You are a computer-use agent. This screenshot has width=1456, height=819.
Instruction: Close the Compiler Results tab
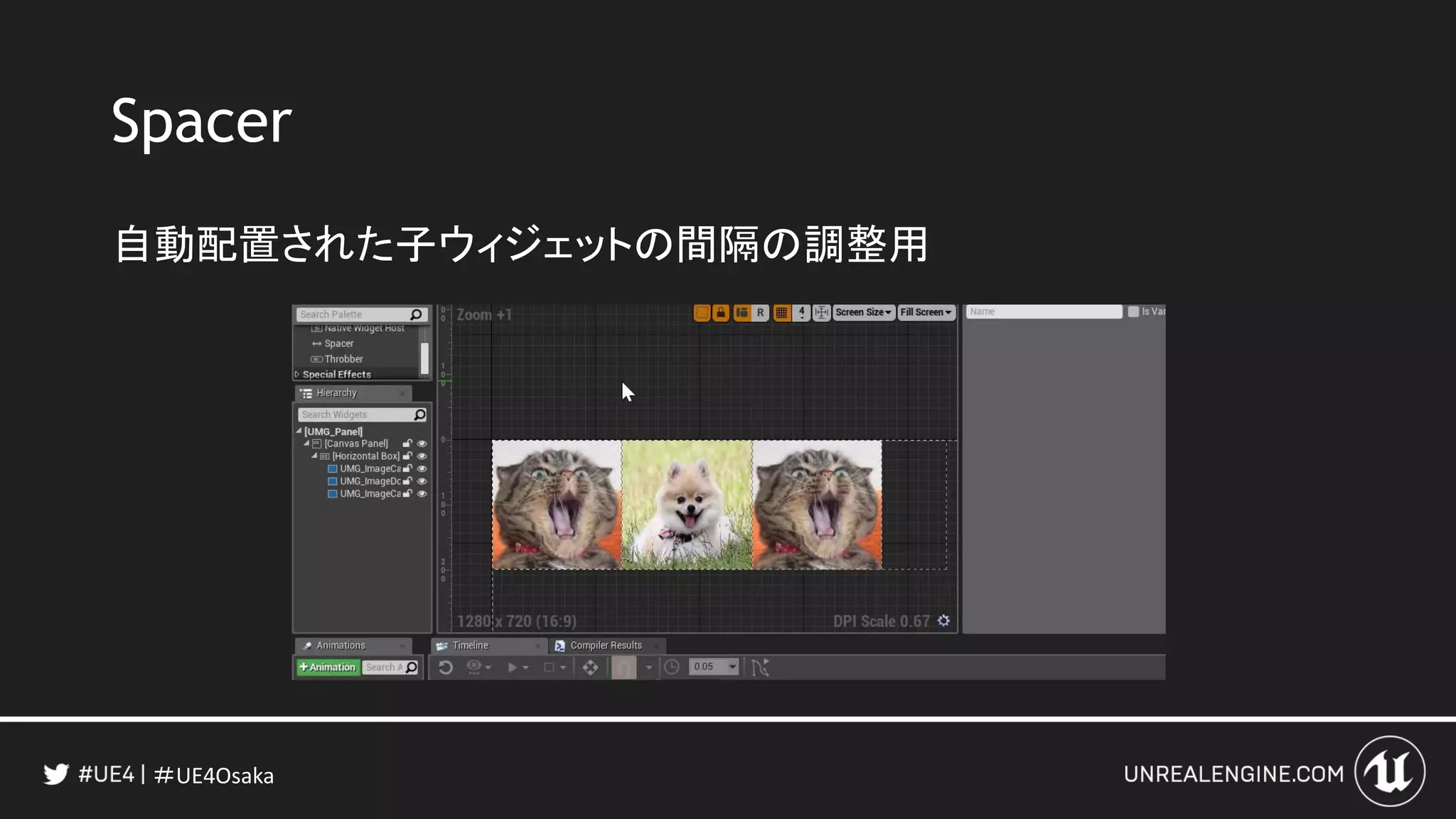[655, 646]
